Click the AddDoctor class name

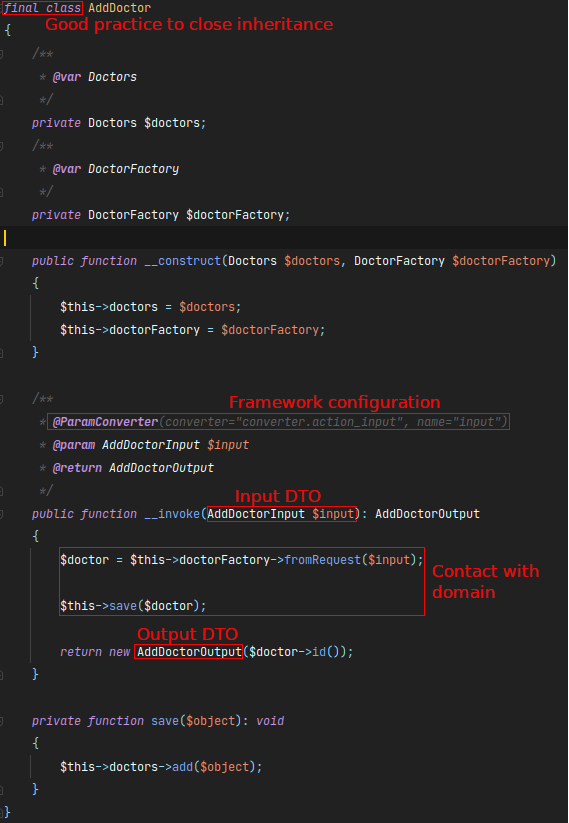[x=120, y=8]
